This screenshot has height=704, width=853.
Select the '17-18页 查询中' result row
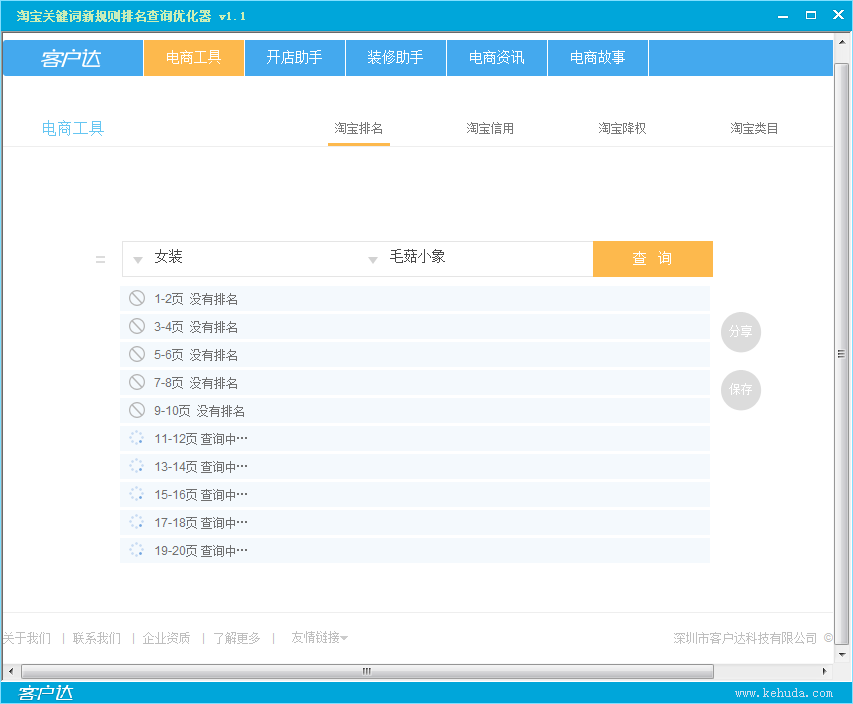coord(415,523)
